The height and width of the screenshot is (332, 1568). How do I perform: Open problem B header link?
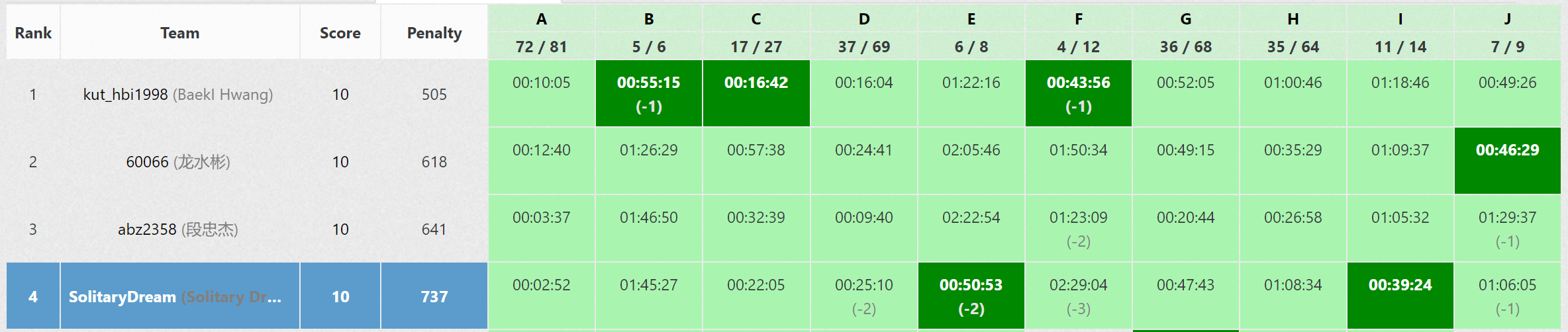pyautogui.click(x=649, y=19)
